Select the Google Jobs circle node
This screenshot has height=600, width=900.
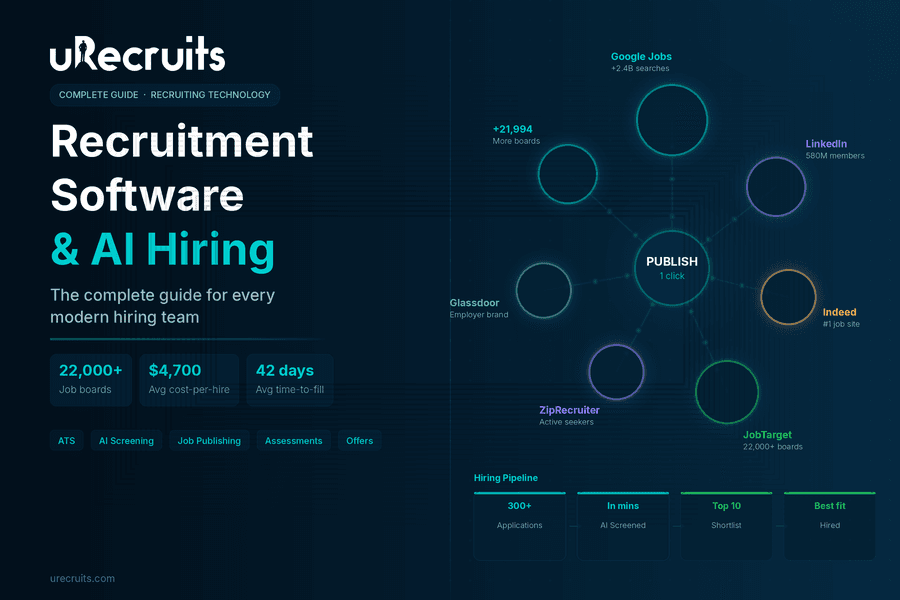(x=672, y=120)
